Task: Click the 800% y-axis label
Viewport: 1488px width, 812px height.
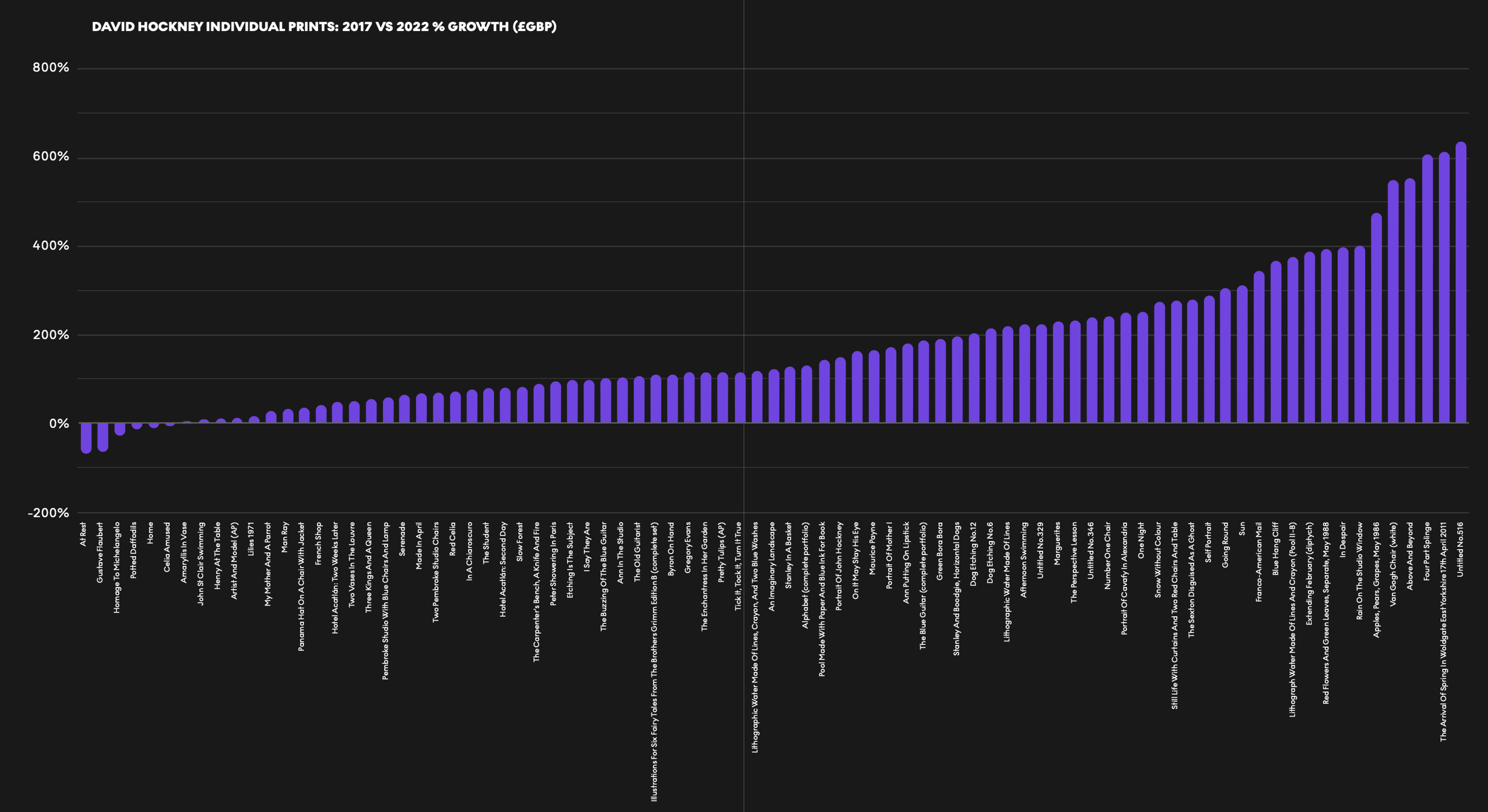Action: [51, 67]
